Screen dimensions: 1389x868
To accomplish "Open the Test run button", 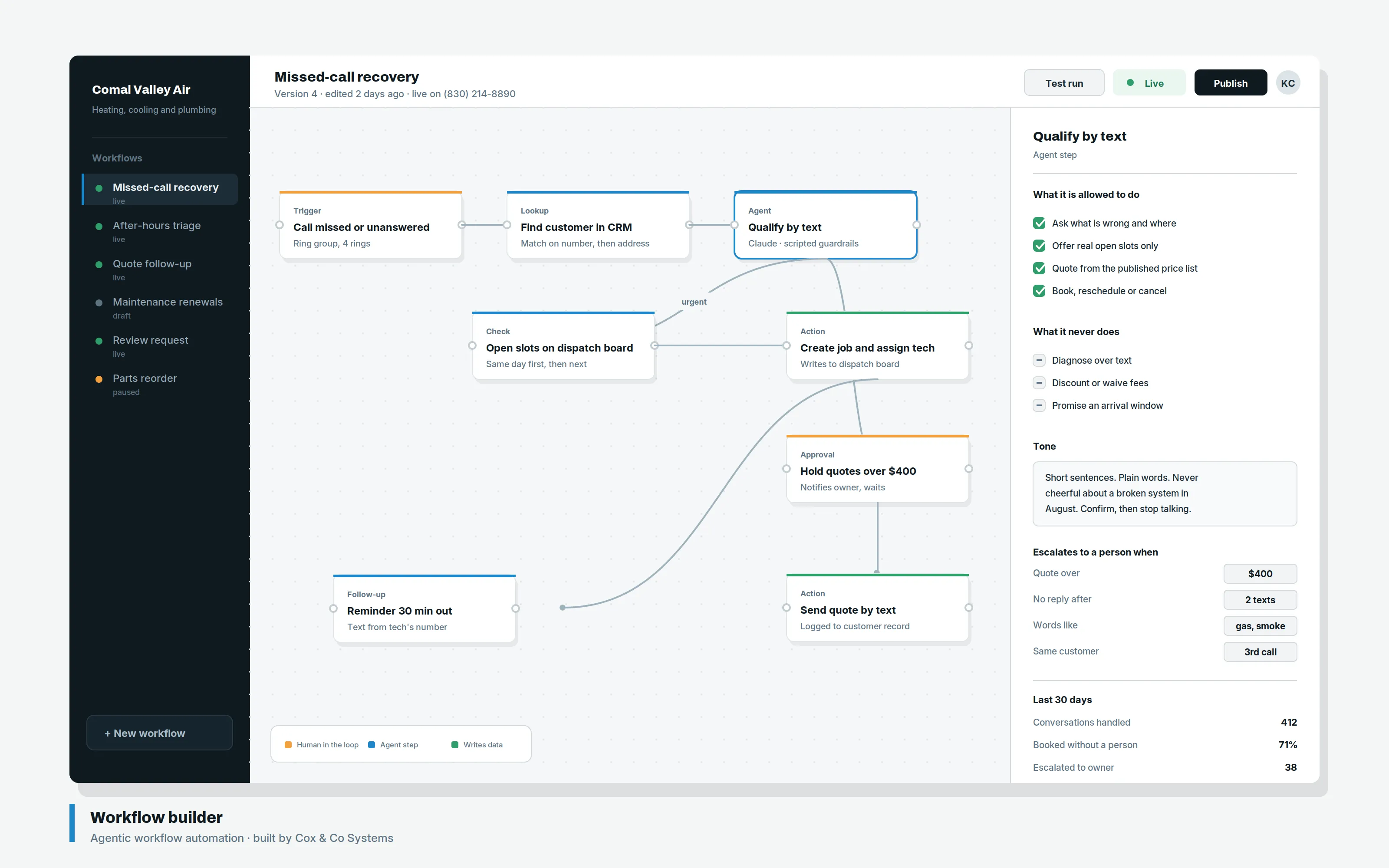I will coord(1063,83).
